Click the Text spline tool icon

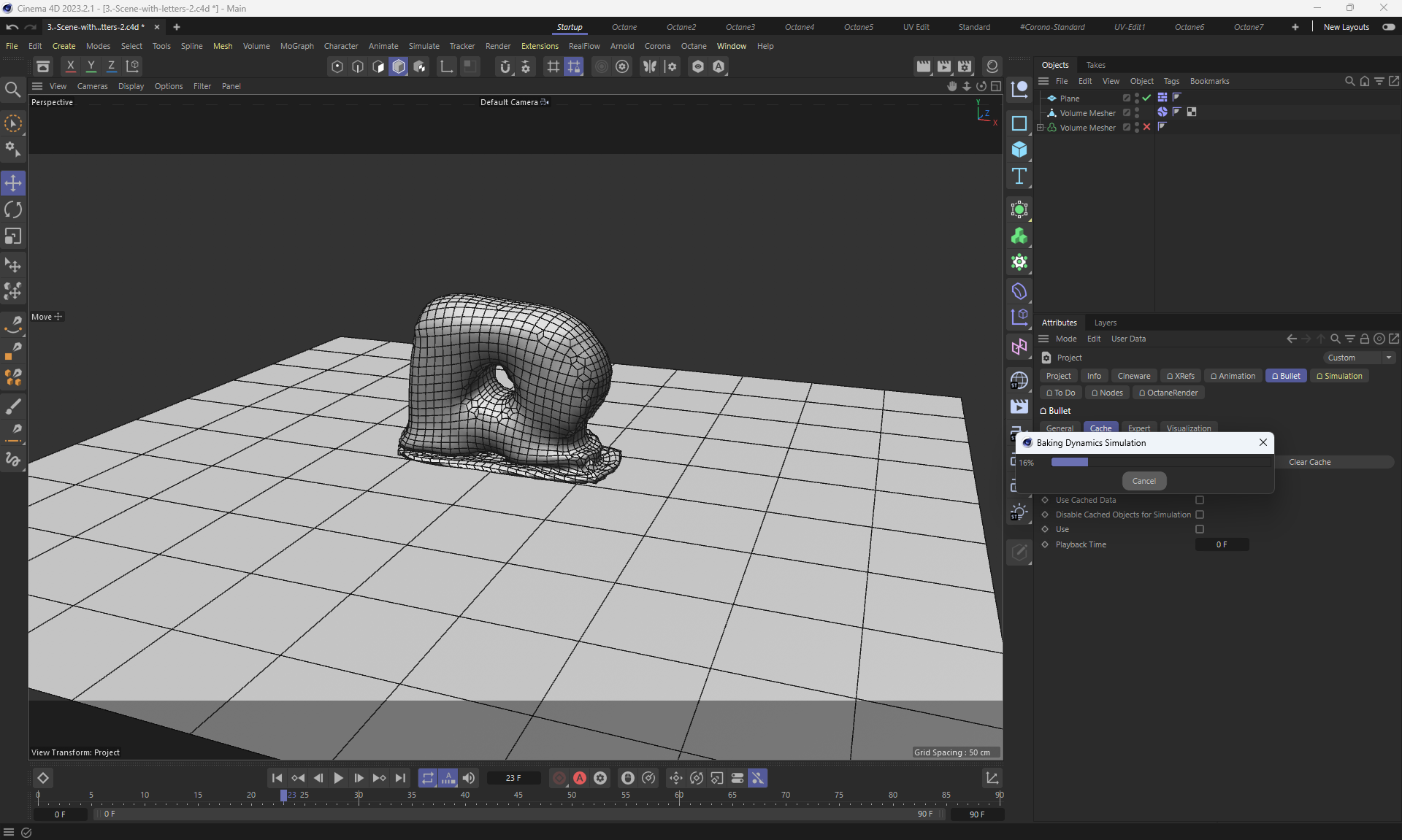coord(1019,176)
